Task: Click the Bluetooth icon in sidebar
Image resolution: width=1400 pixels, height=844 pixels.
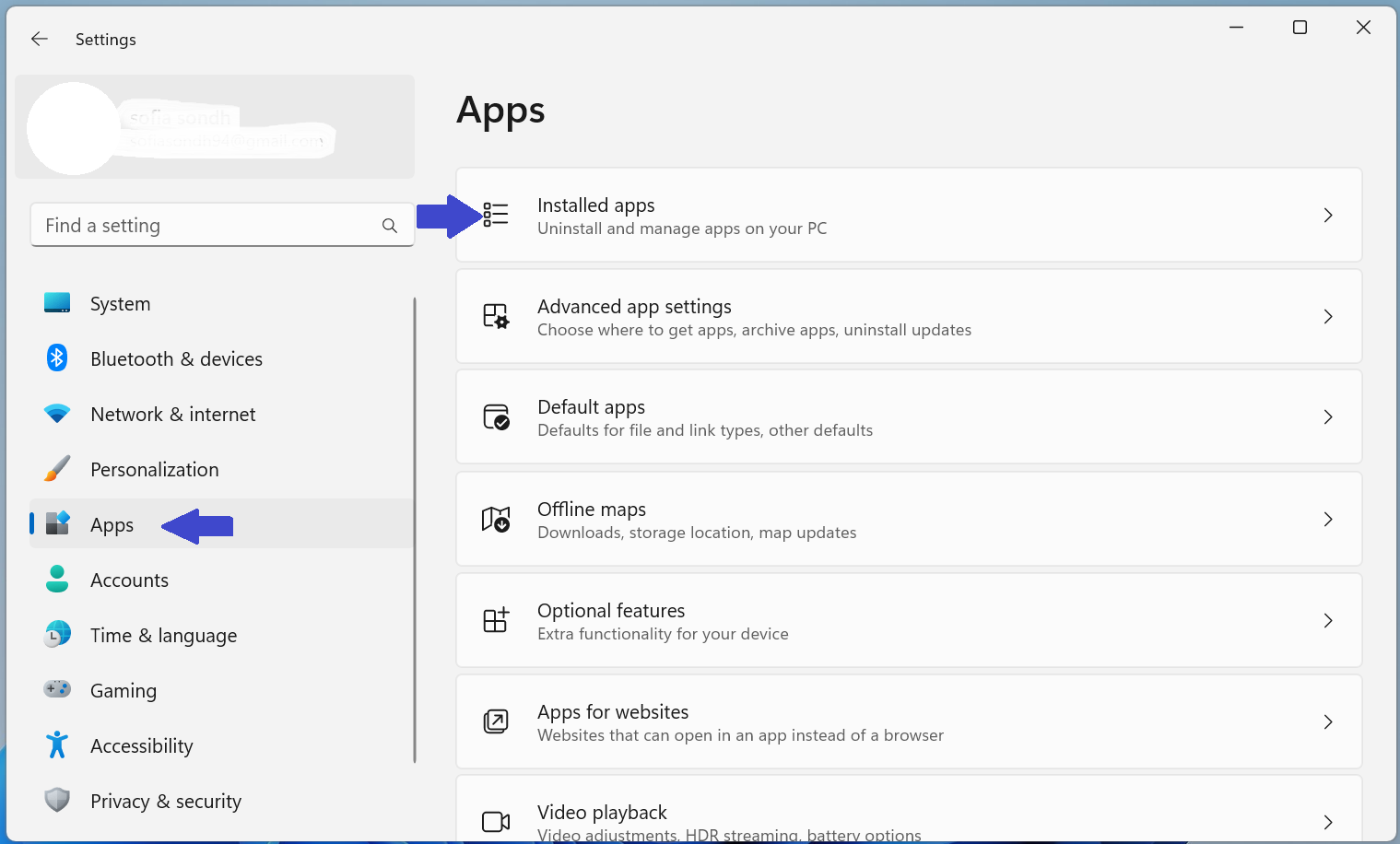Action: (x=57, y=358)
